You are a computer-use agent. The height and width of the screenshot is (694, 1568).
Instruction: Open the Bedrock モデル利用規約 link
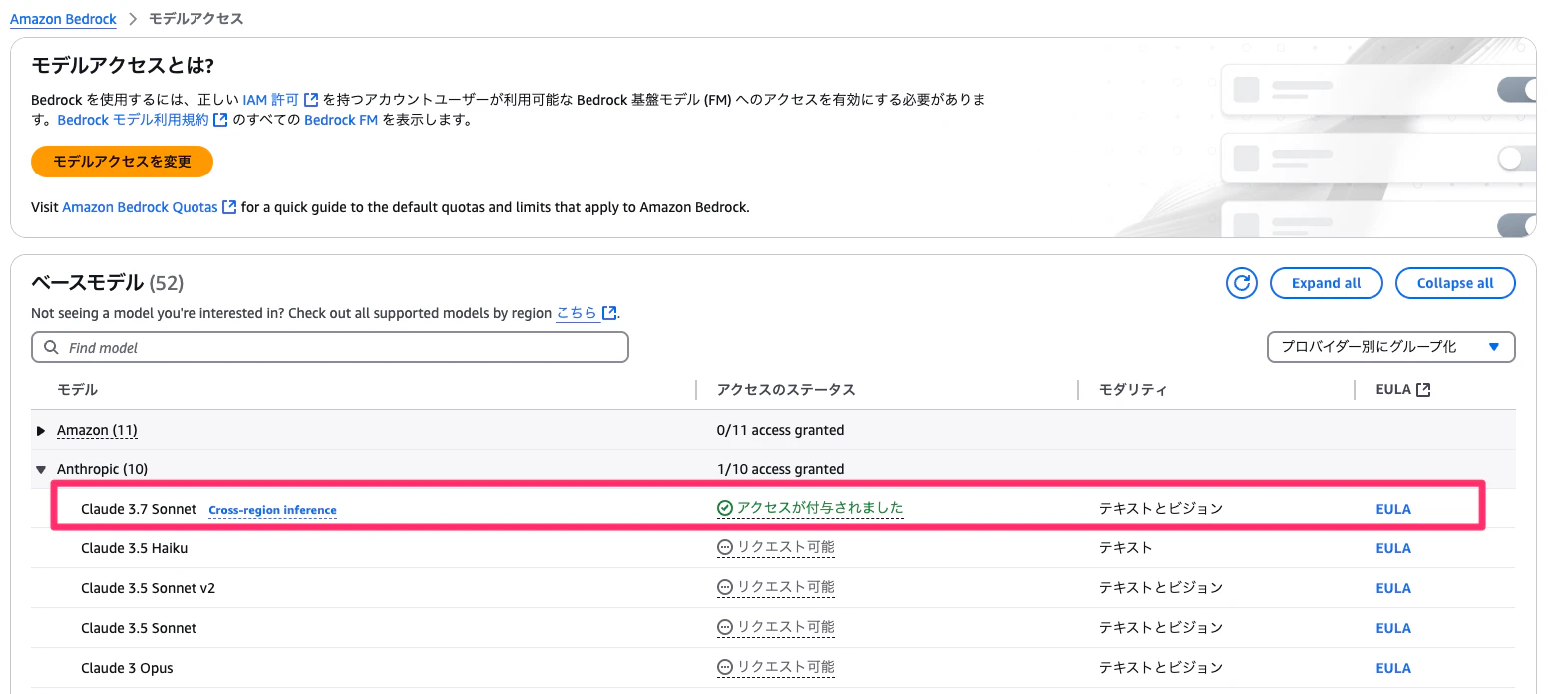pos(133,120)
